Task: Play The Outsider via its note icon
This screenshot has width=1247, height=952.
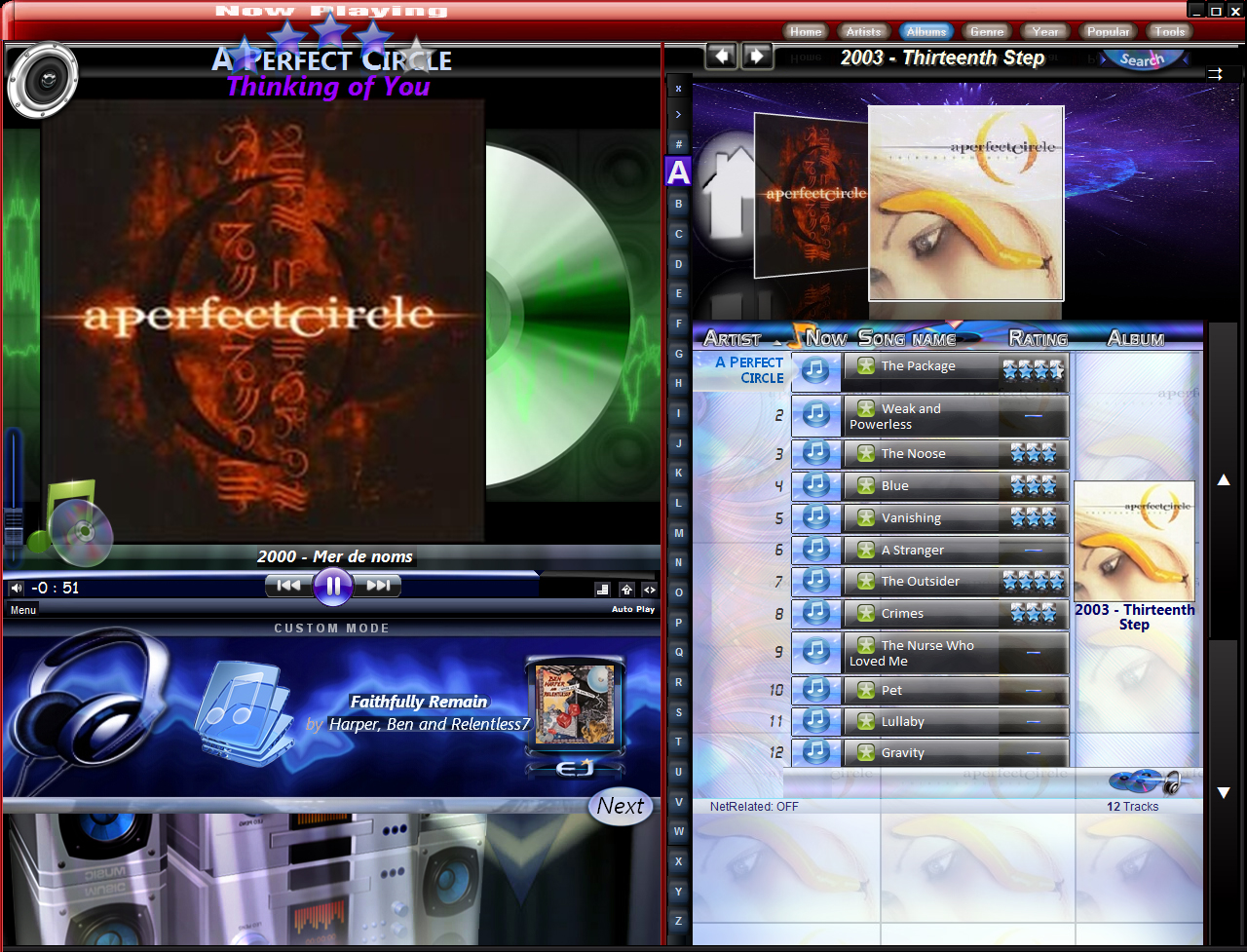Action: tap(816, 582)
